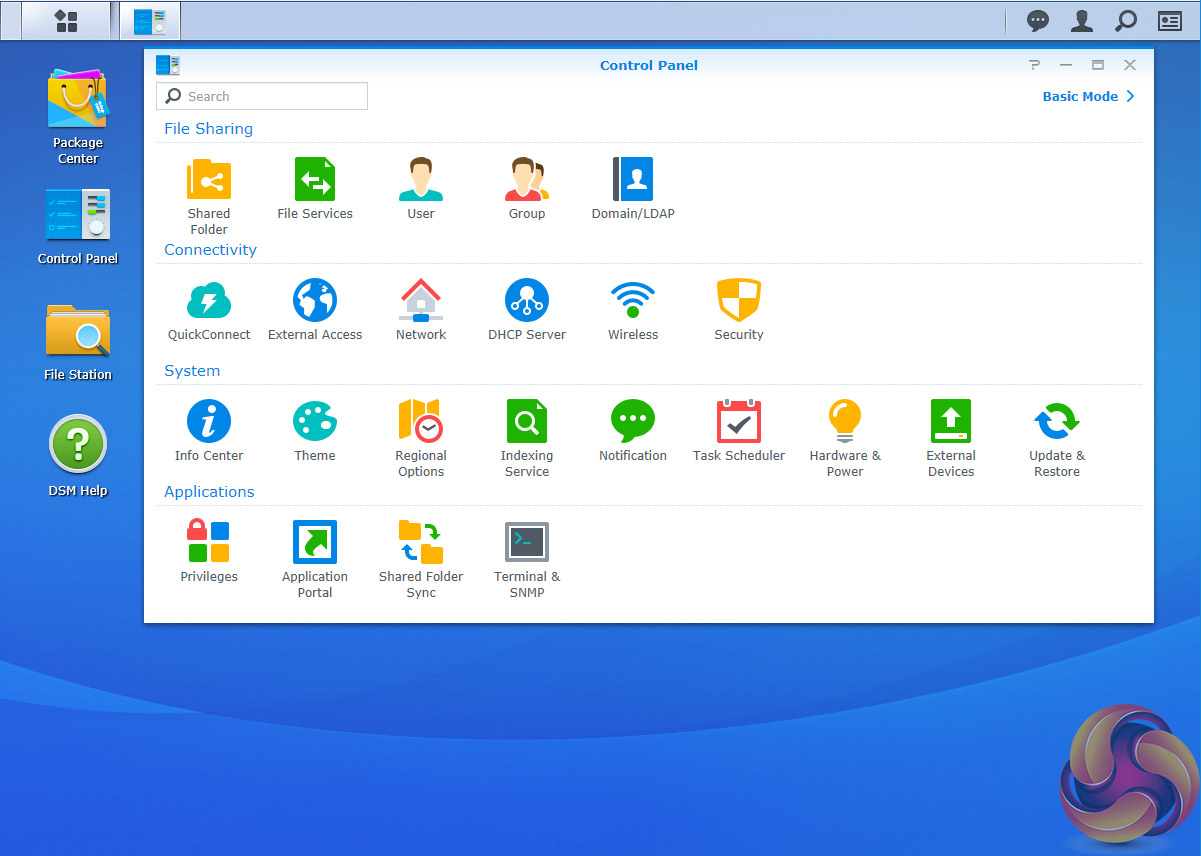
Task: Open the Main Menu grid button
Action: (66, 21)
